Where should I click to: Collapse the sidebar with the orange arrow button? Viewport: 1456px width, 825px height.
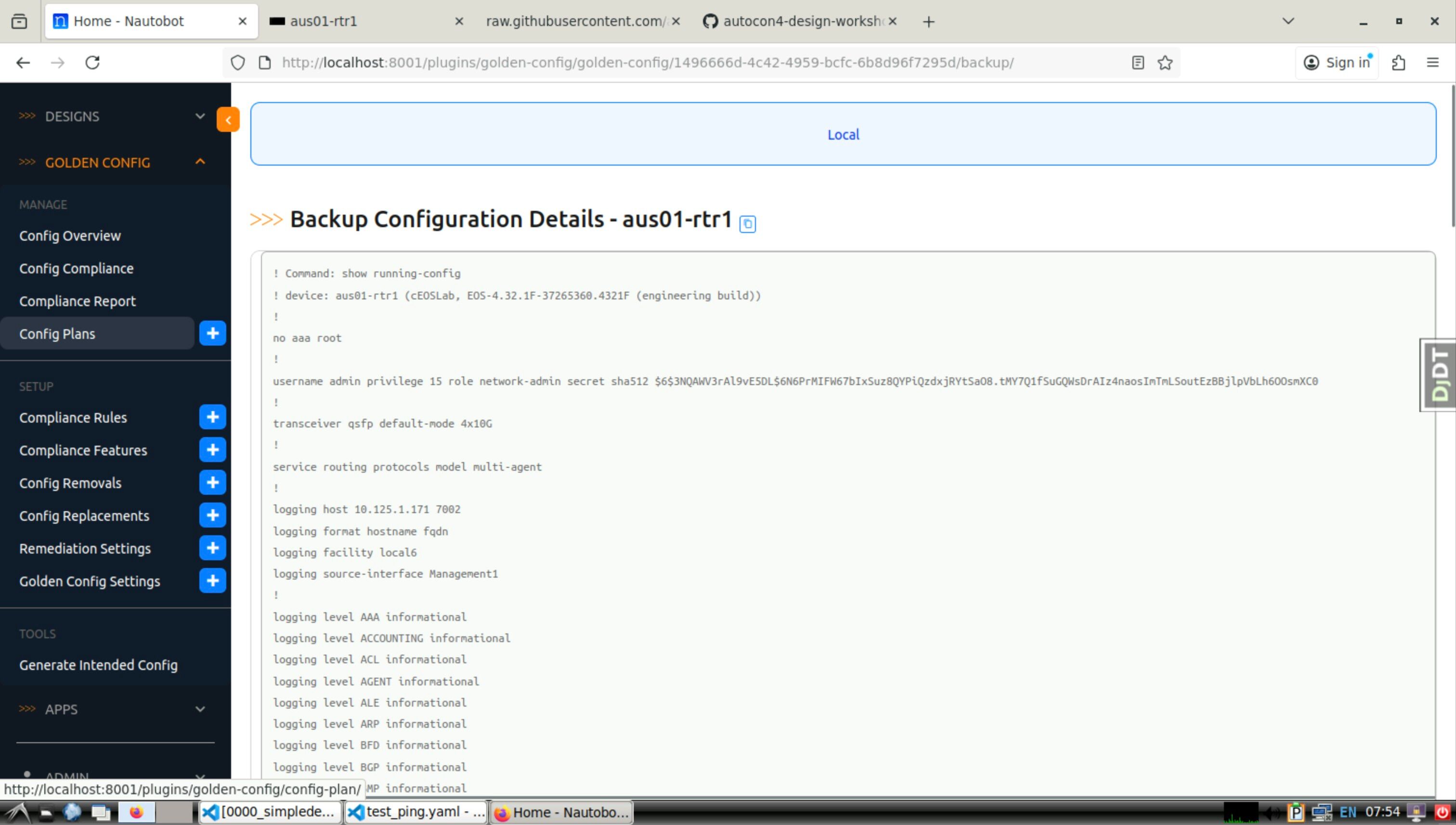point(228,119)
